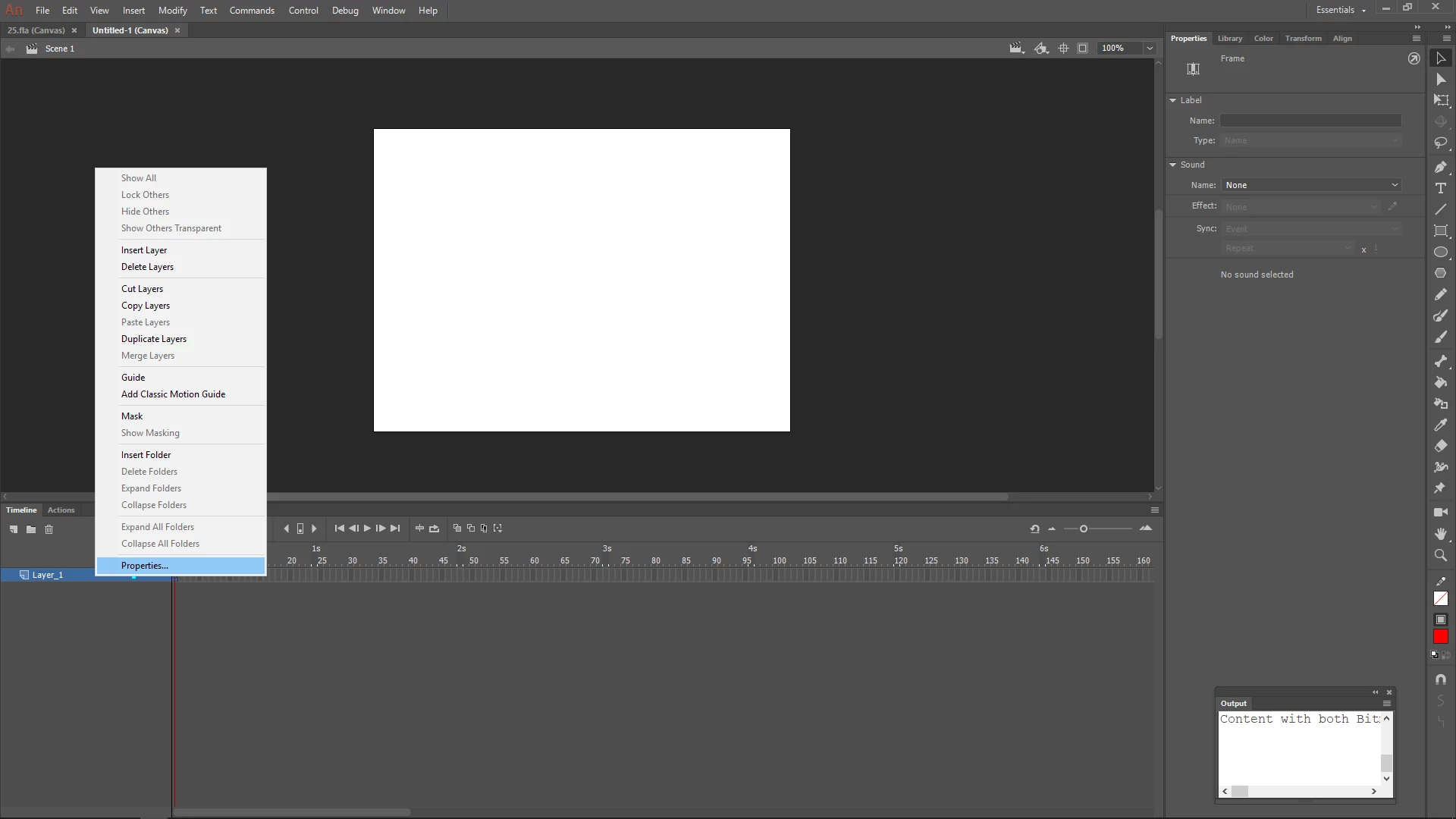Open the Modify menu
Screen dimensions: 1456x819
click(172, 11)
